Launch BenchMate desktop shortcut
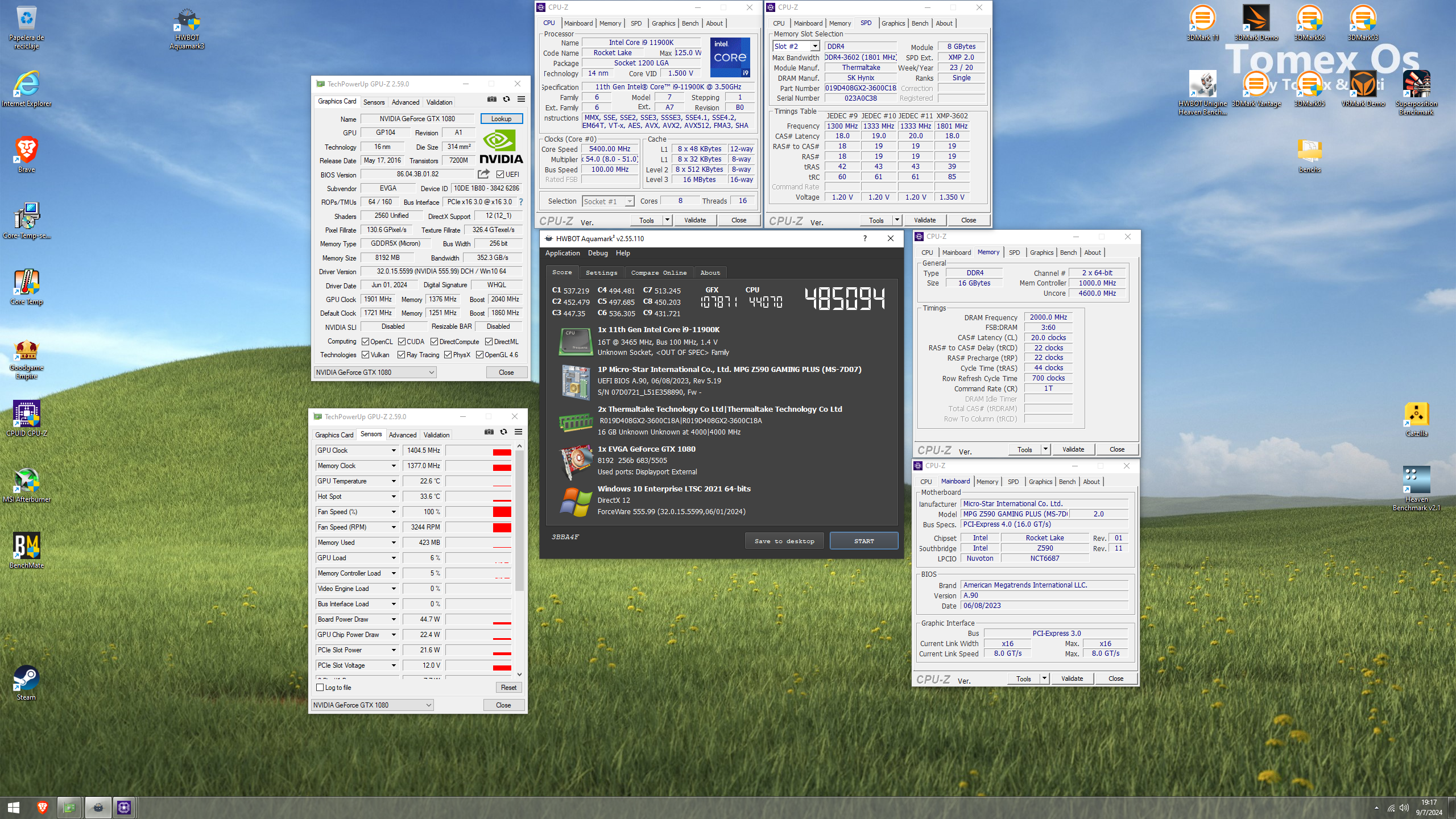 [x=27, y=551]
